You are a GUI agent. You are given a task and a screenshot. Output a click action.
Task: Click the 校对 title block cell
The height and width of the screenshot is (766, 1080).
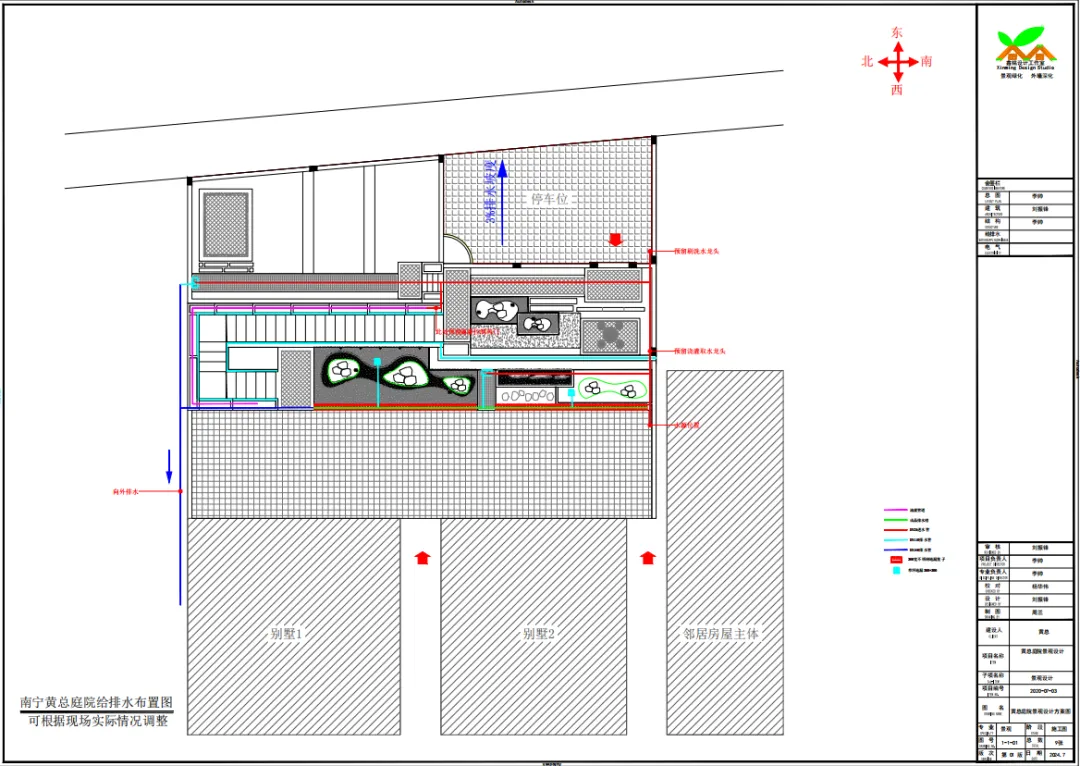point(993,586)
